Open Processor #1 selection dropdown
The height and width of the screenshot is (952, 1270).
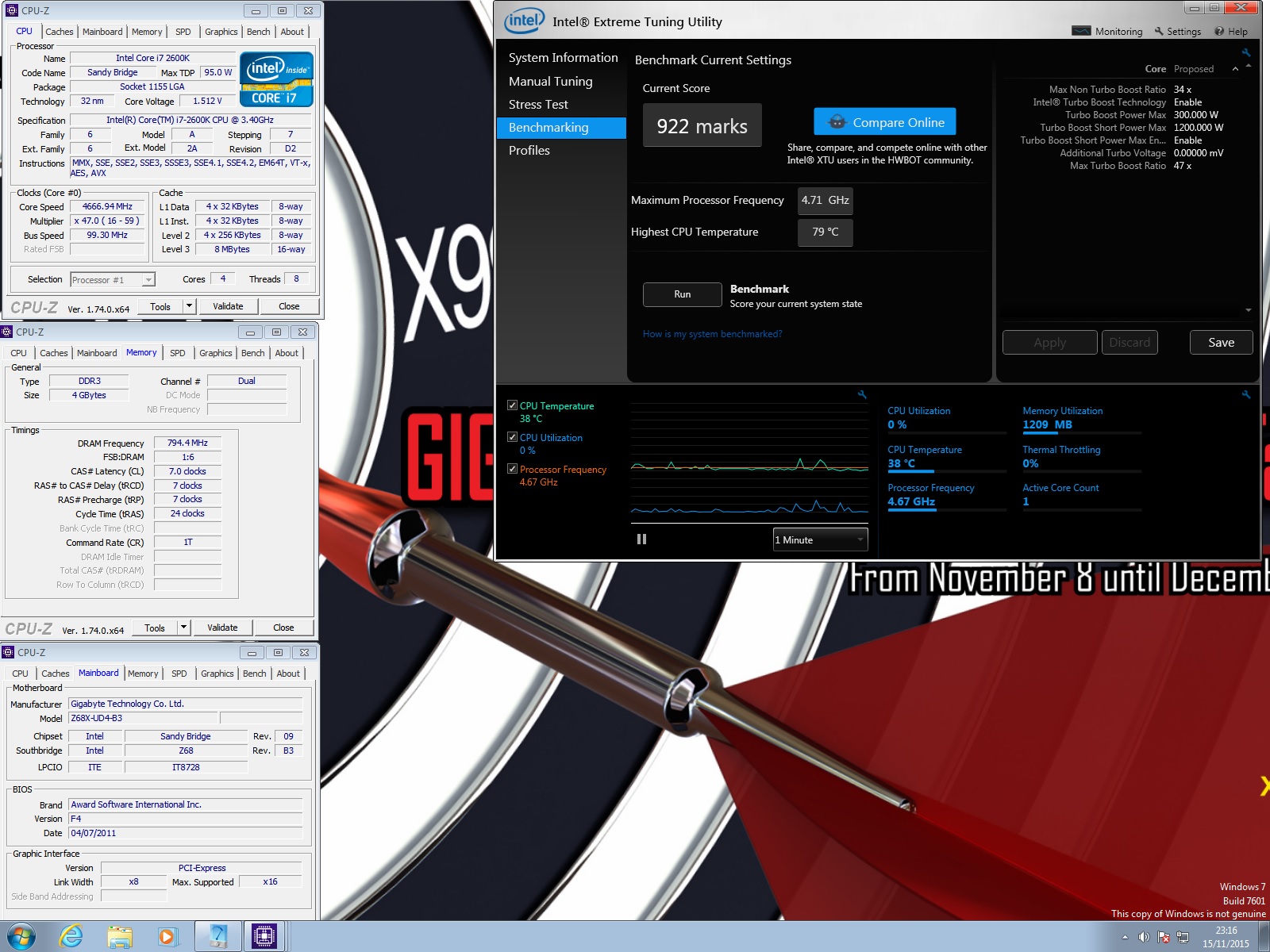point(113,279)
